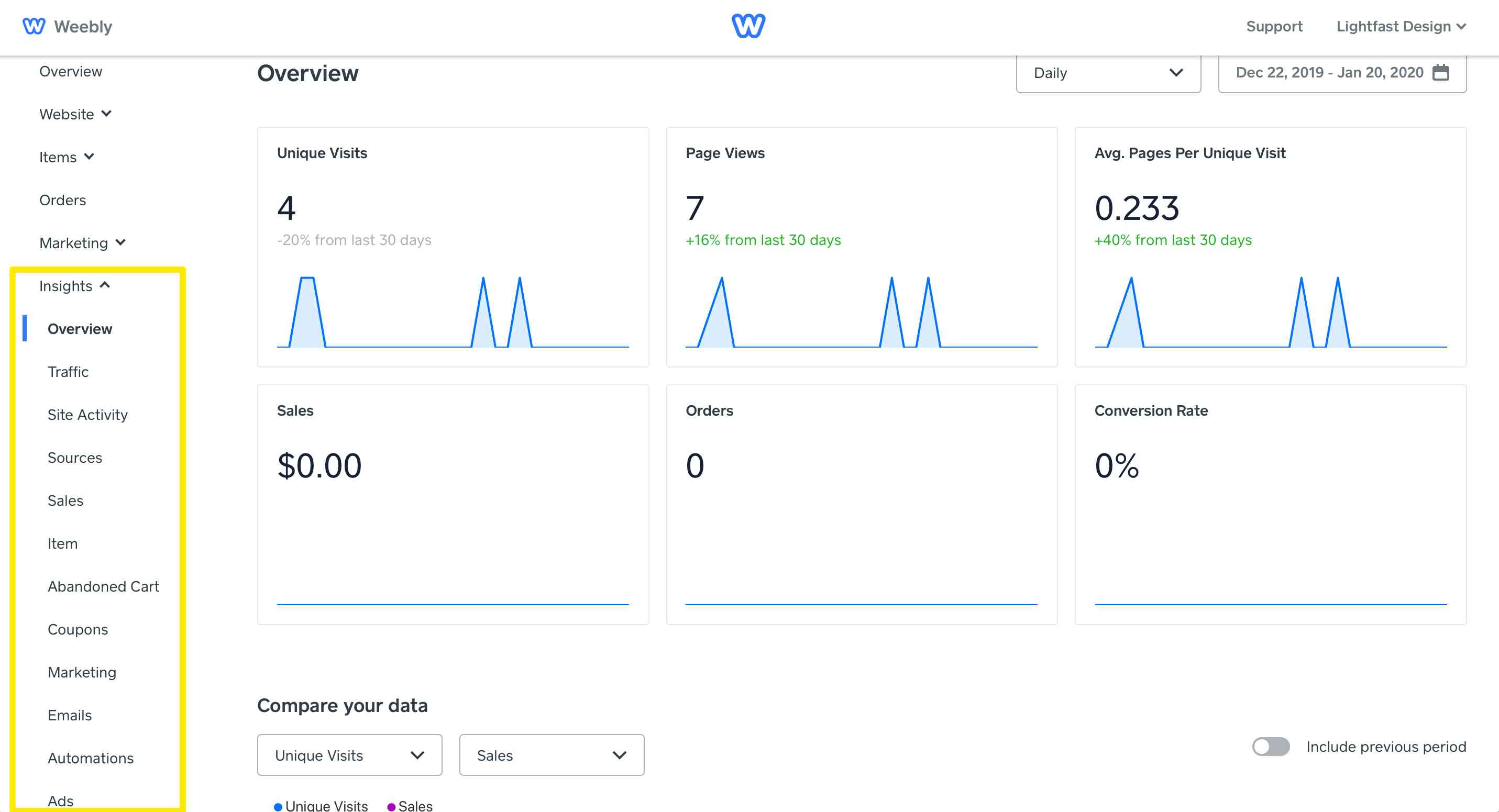Click the purple Sales legend dot
1499x812 pixels.
click(x=391, y=806)
